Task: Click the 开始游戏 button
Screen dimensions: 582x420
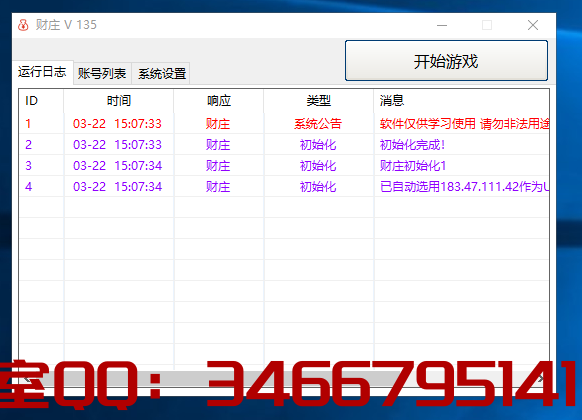Action: (x=446, y=60)
